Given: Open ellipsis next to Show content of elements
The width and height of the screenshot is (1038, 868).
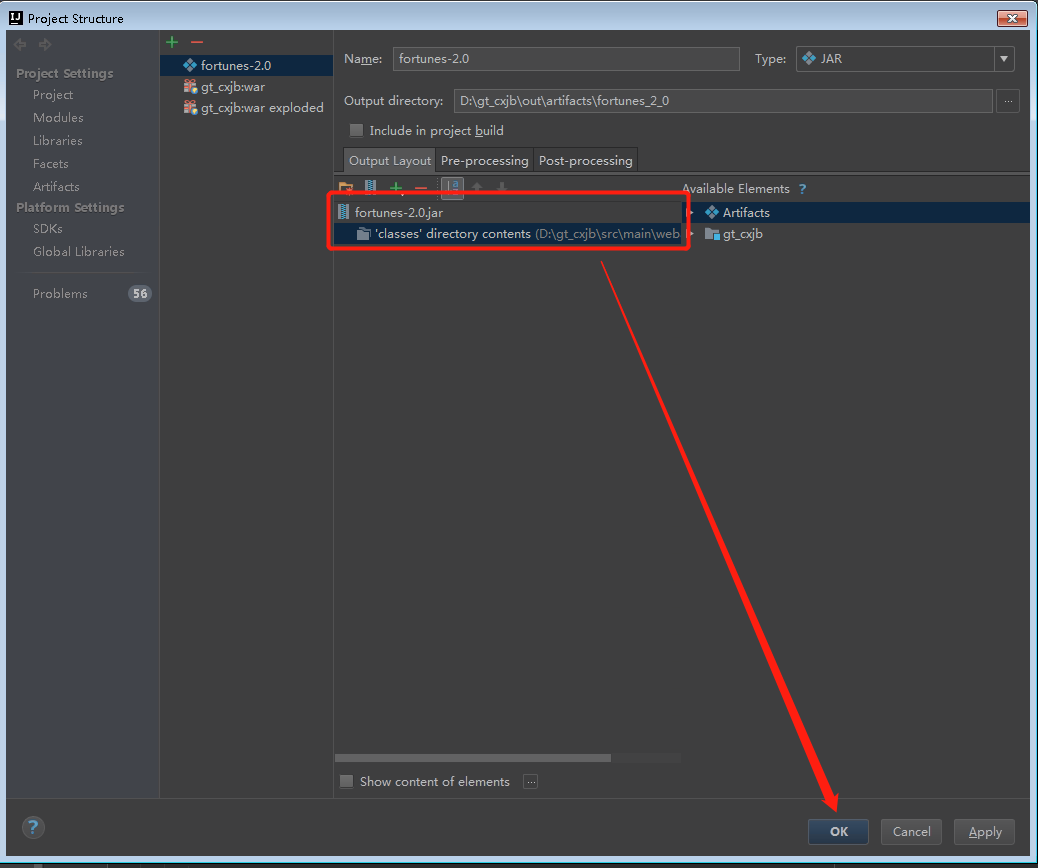Looking at the screenshot, I should click(530, 781).
